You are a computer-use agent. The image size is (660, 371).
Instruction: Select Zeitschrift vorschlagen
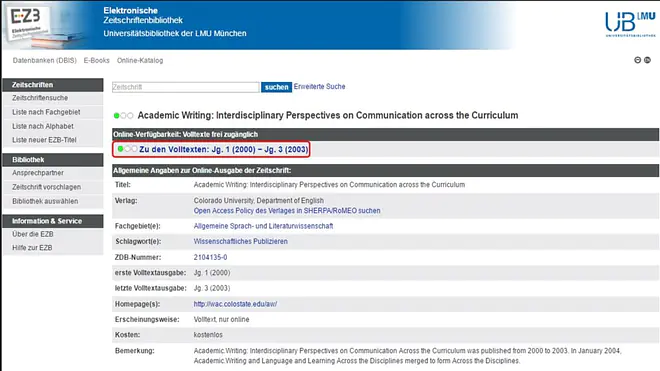pos(47,187)
